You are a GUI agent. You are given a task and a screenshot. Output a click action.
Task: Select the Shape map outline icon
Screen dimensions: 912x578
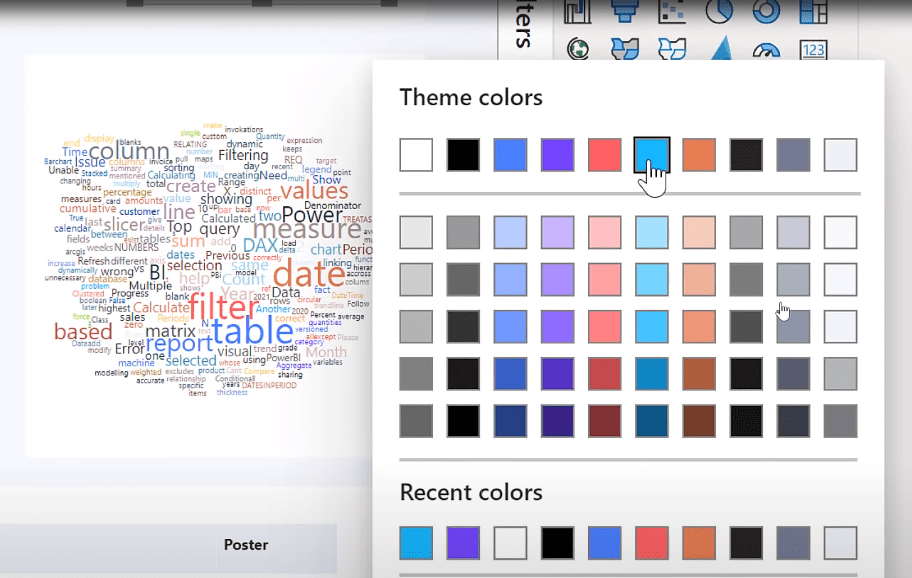coord(672,49)
